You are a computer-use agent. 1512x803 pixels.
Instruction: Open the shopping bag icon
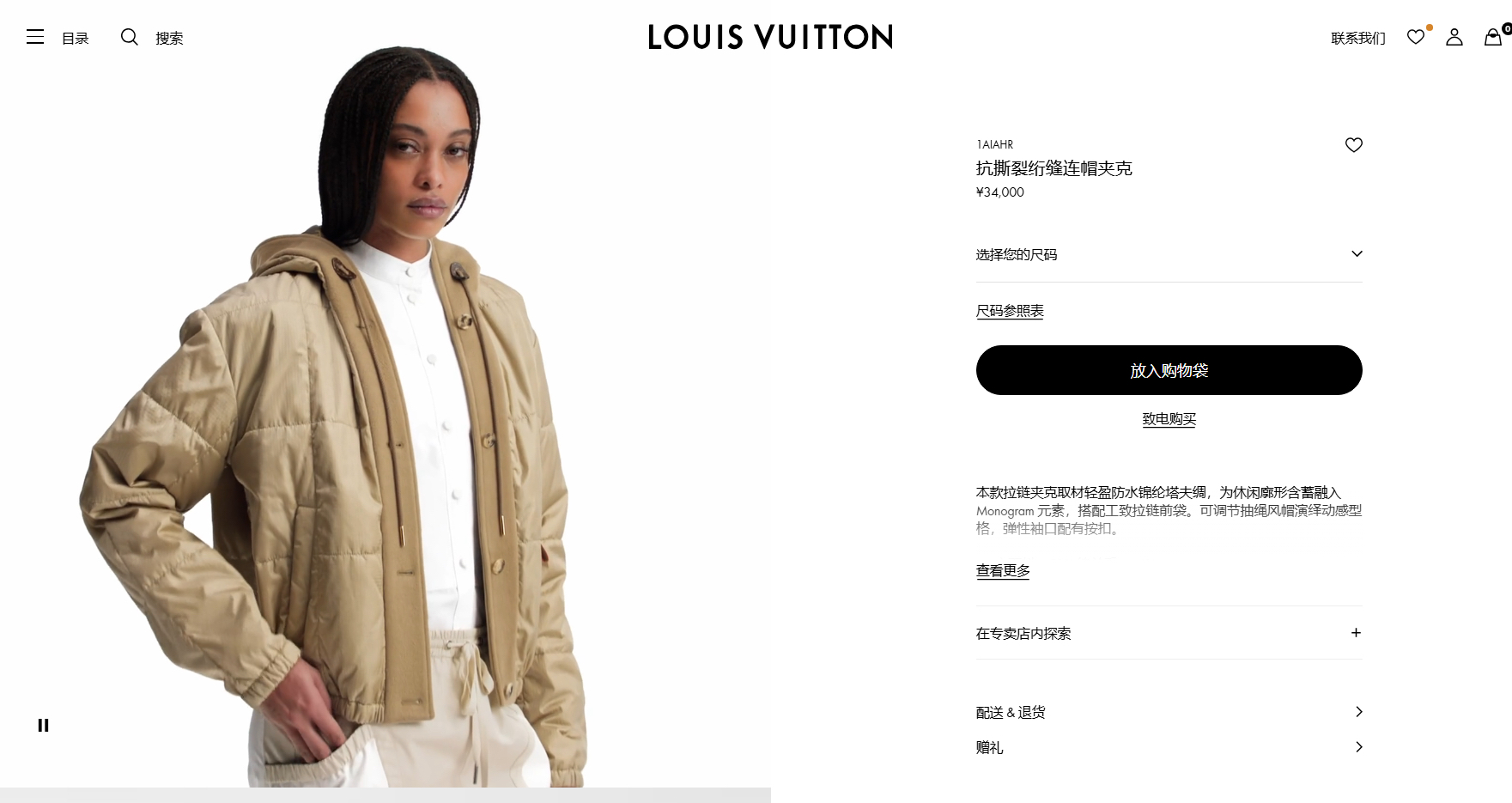1493,37
